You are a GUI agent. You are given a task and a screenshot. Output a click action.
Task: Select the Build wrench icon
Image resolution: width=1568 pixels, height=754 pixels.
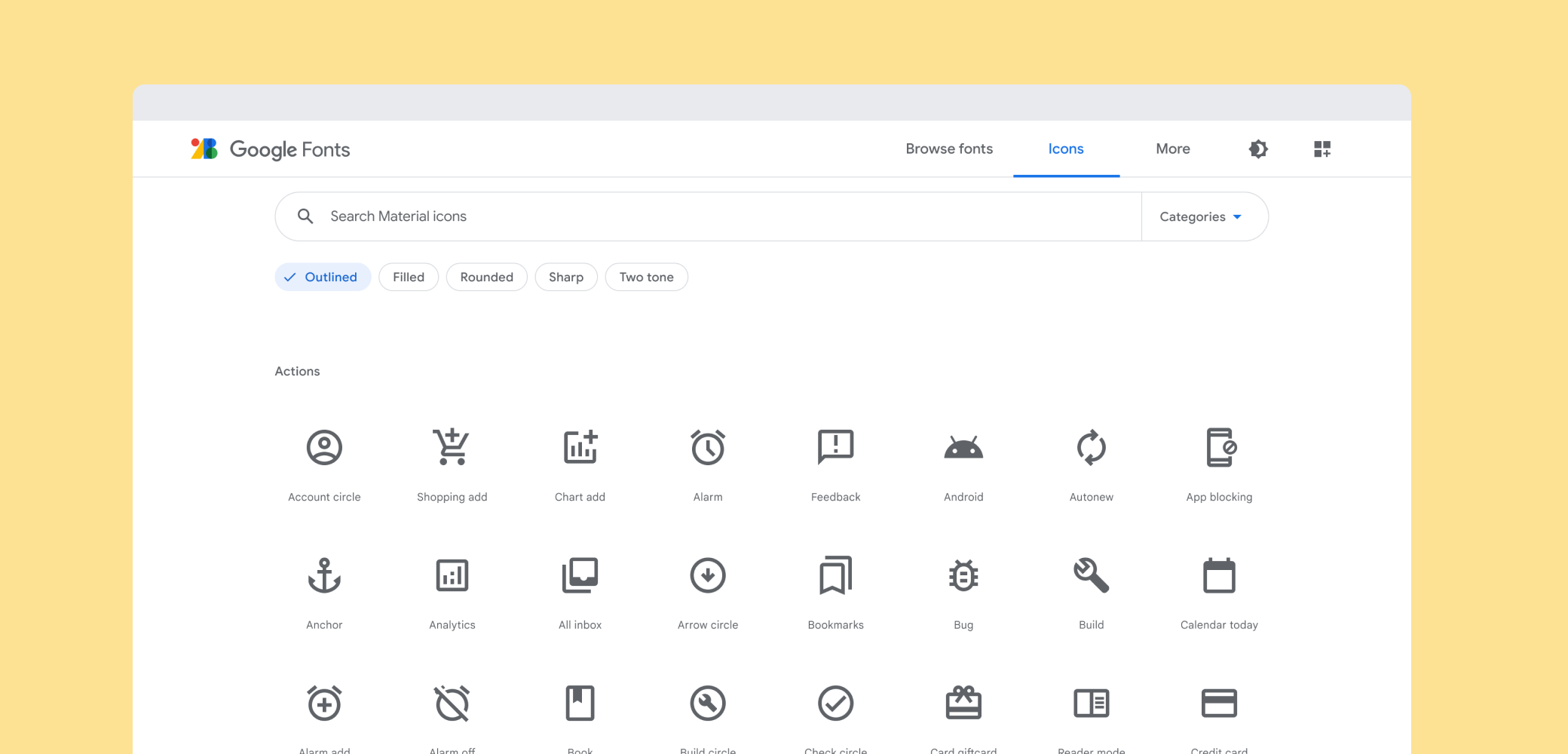[x=1091, y=575]
